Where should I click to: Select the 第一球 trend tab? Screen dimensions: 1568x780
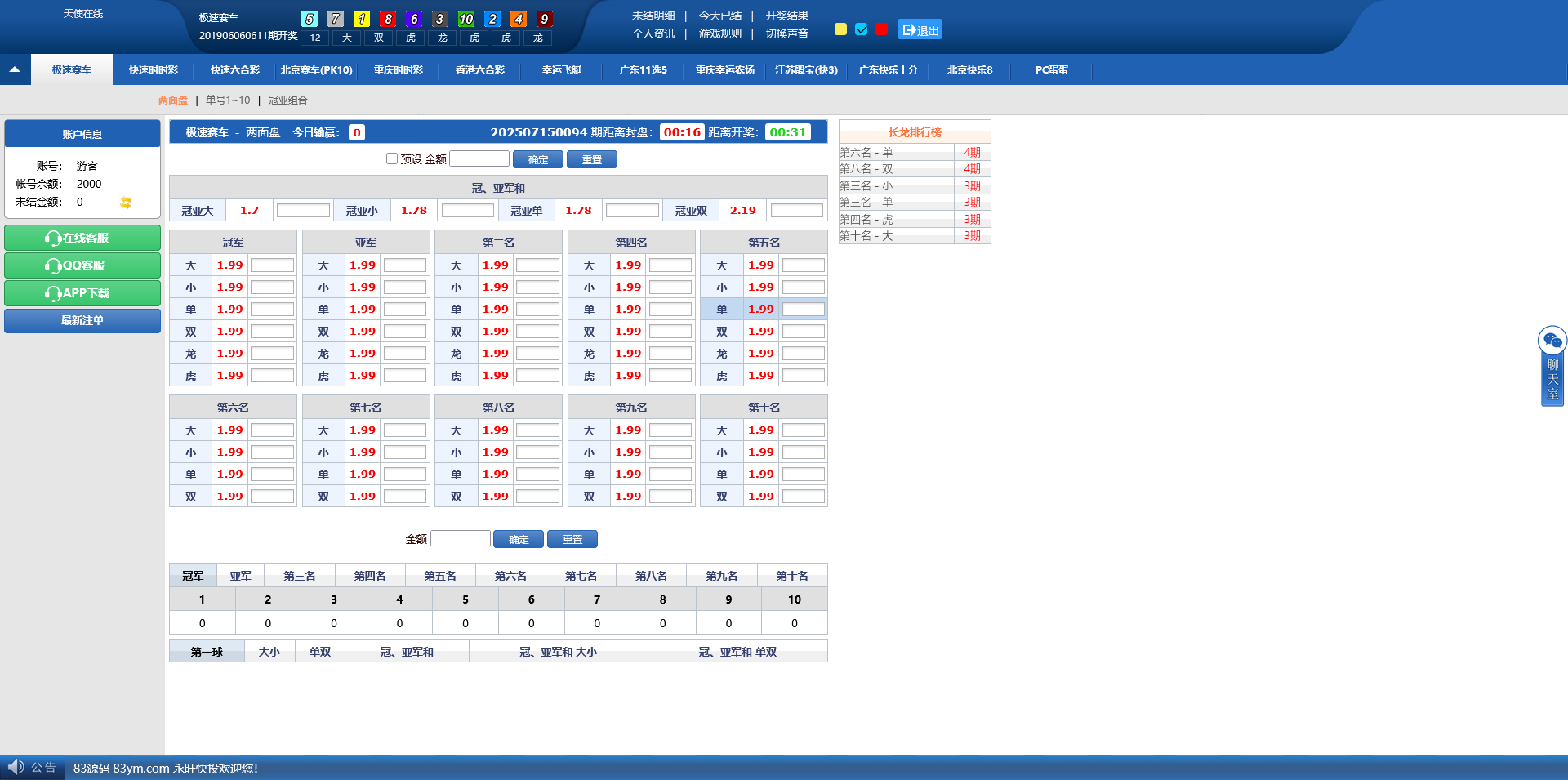pos(207,652)
